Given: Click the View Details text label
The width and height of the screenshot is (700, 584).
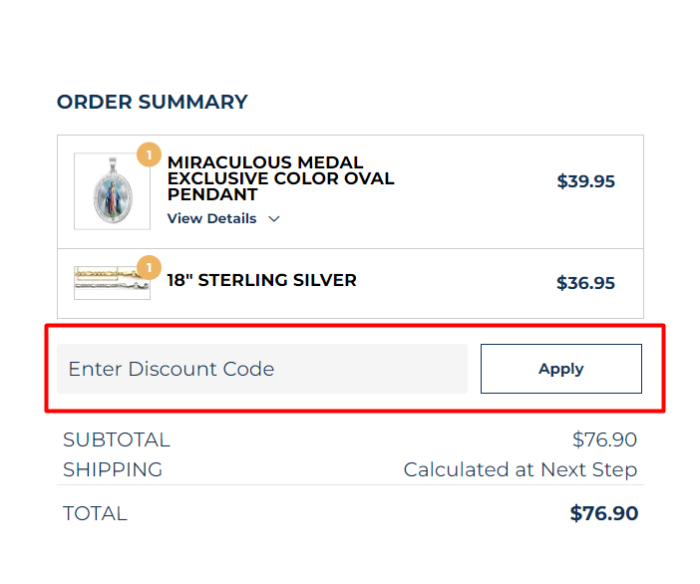Looking at the screenshot, I should 212,219.
